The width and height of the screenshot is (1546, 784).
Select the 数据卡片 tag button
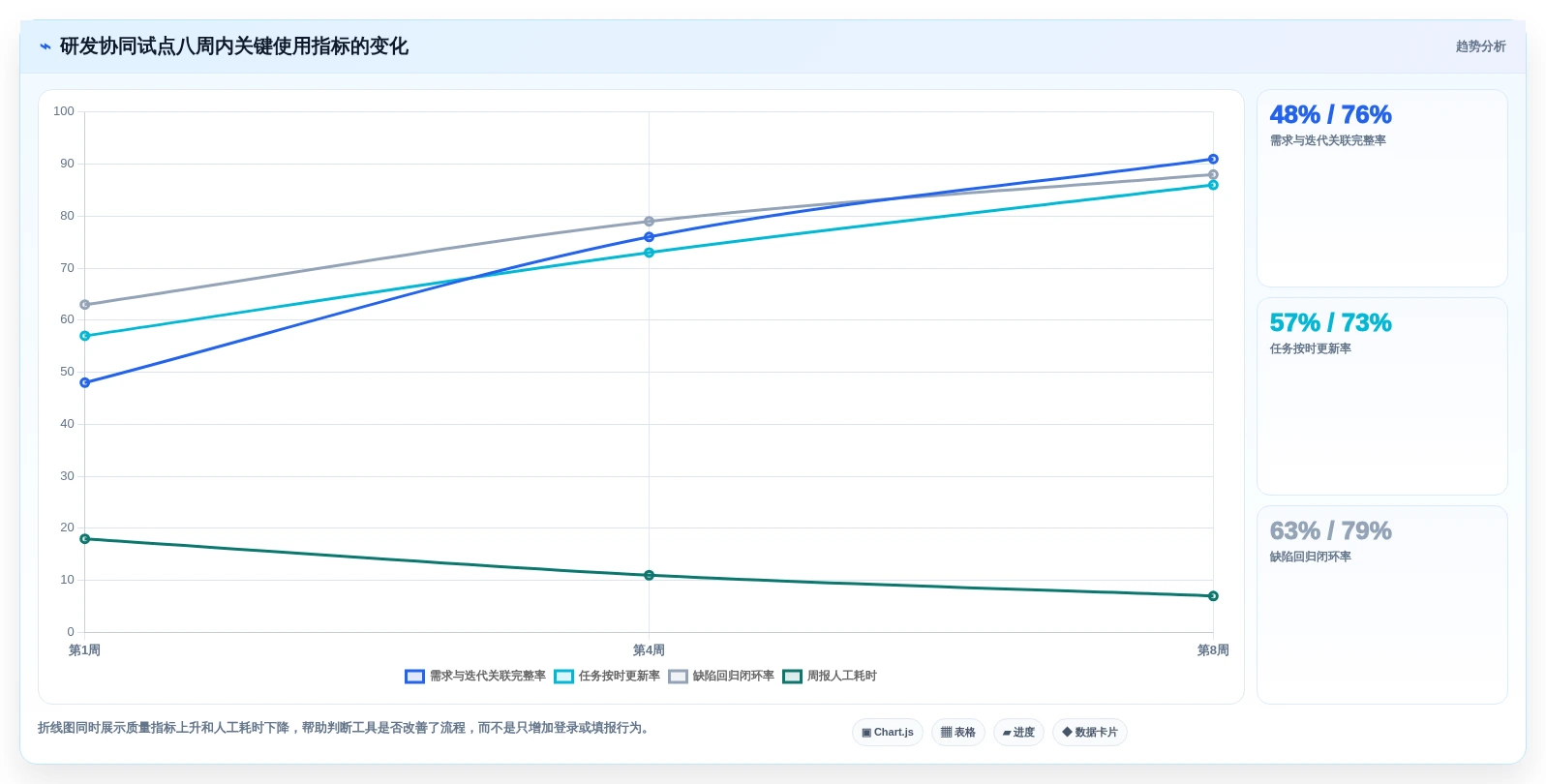click(x=1090, y=733)
